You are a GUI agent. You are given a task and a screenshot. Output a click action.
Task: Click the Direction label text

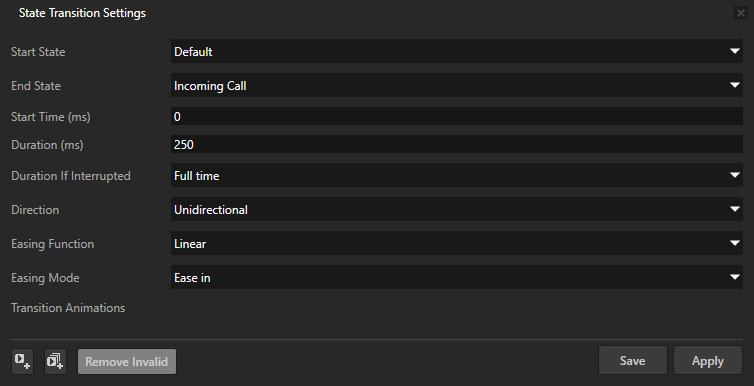point(35,210)
